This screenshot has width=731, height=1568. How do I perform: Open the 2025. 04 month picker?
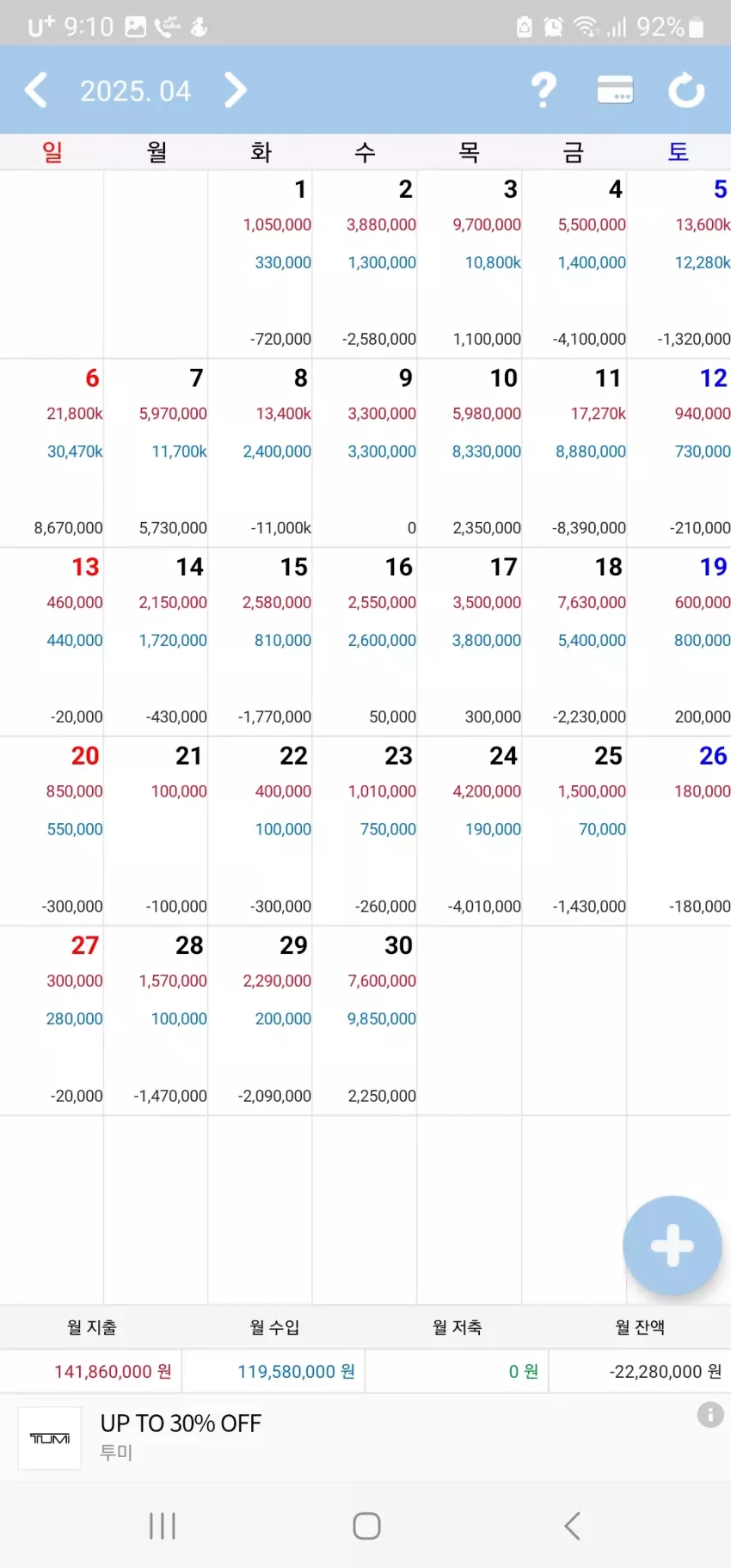pyautogui.click(x=135, y=91)
